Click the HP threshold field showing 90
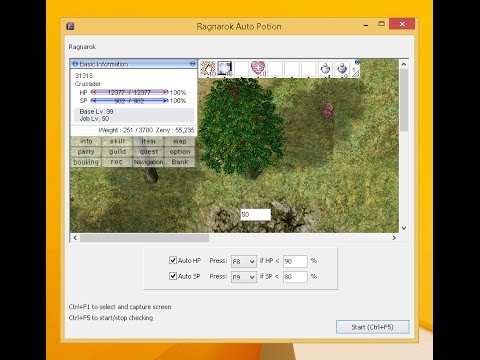Screen dimensions: 480x360 coord(295,261)
